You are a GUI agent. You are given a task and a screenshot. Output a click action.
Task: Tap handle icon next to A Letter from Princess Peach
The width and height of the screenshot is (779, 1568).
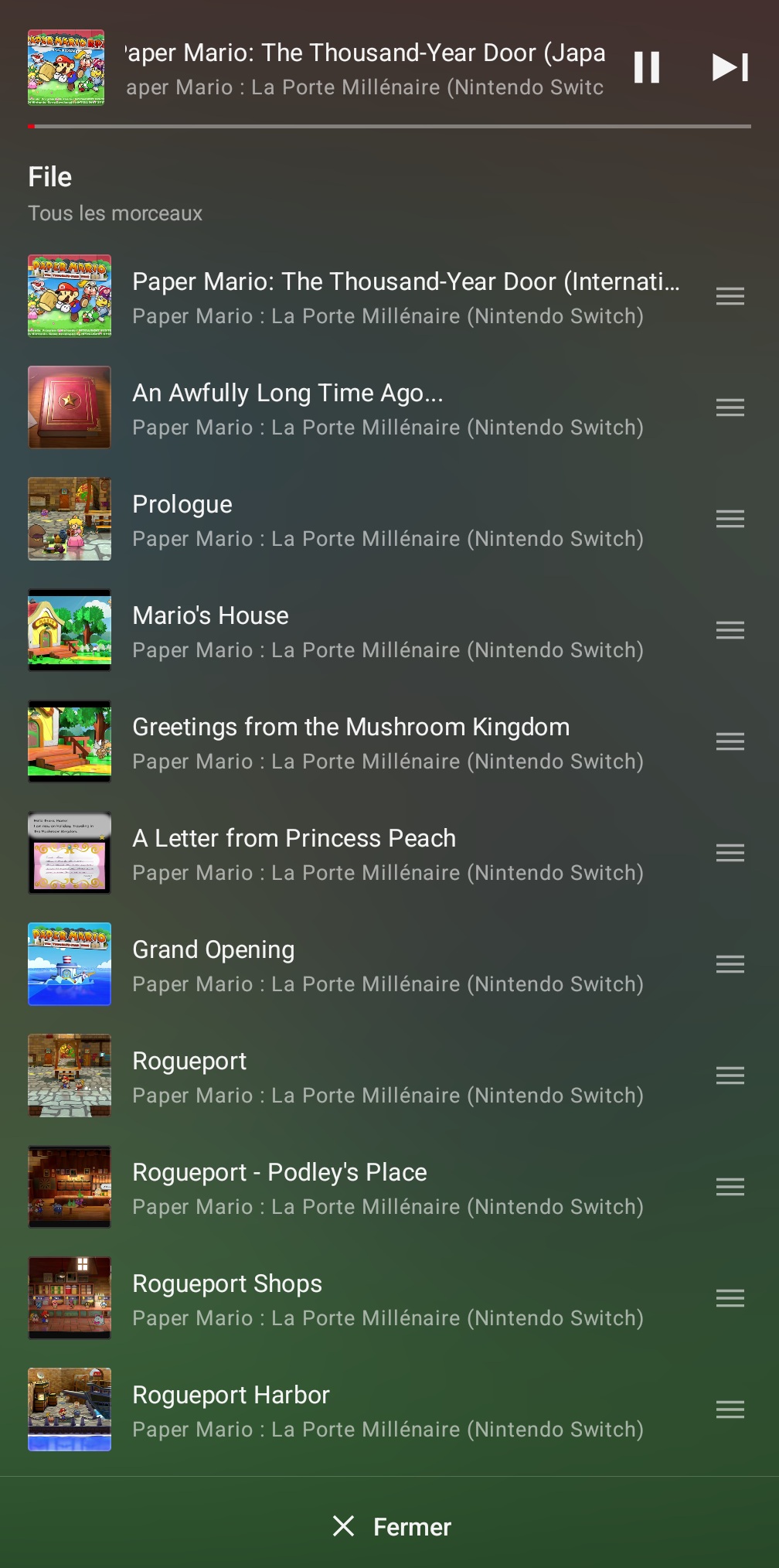pyautogui.click(x=730, y=853)
